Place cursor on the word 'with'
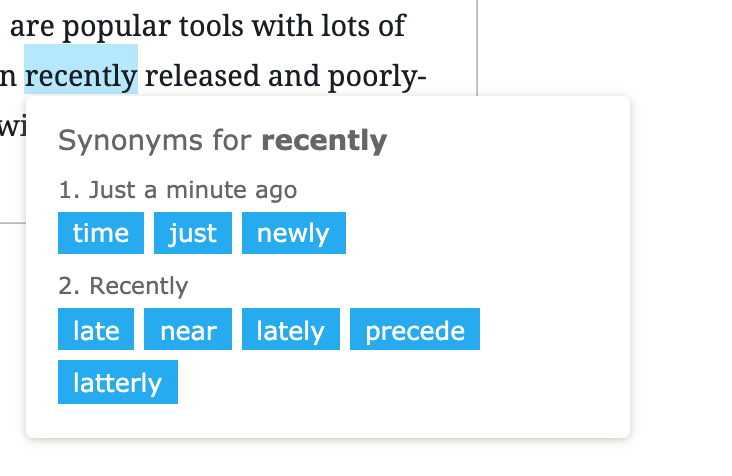The height and width of the screenshot is (476, 732). (283, 26)
